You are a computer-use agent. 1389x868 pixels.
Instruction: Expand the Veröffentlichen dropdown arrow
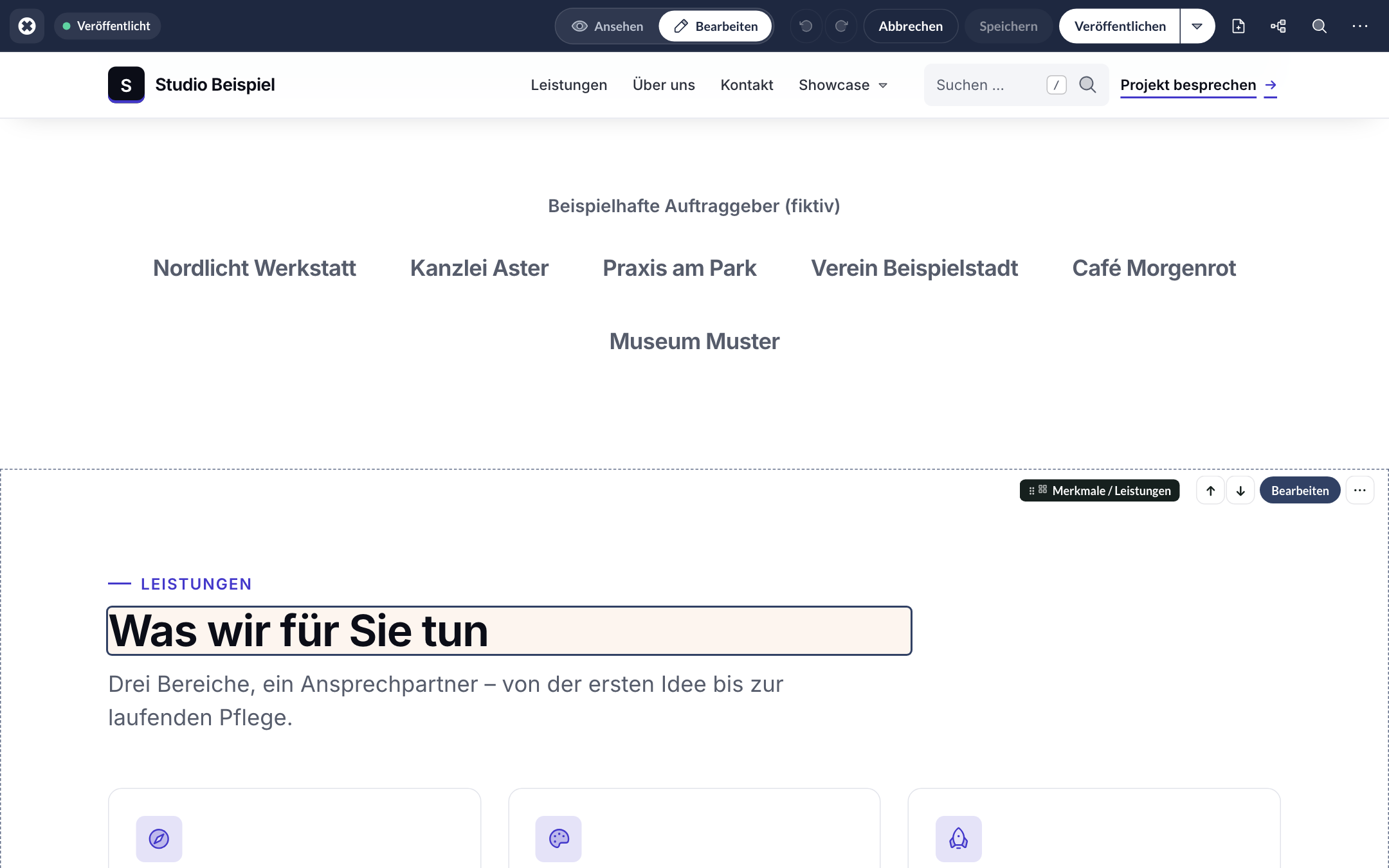tap(1197, 26)
